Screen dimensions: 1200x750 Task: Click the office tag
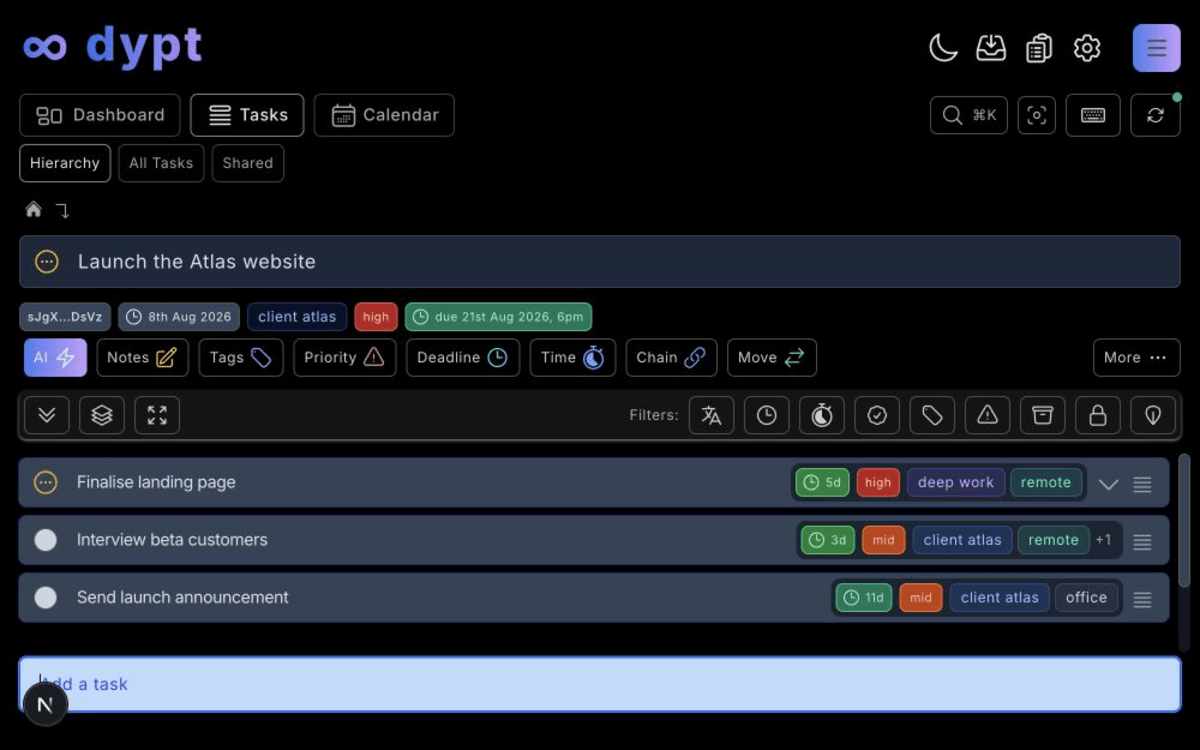pos(1086,598)
